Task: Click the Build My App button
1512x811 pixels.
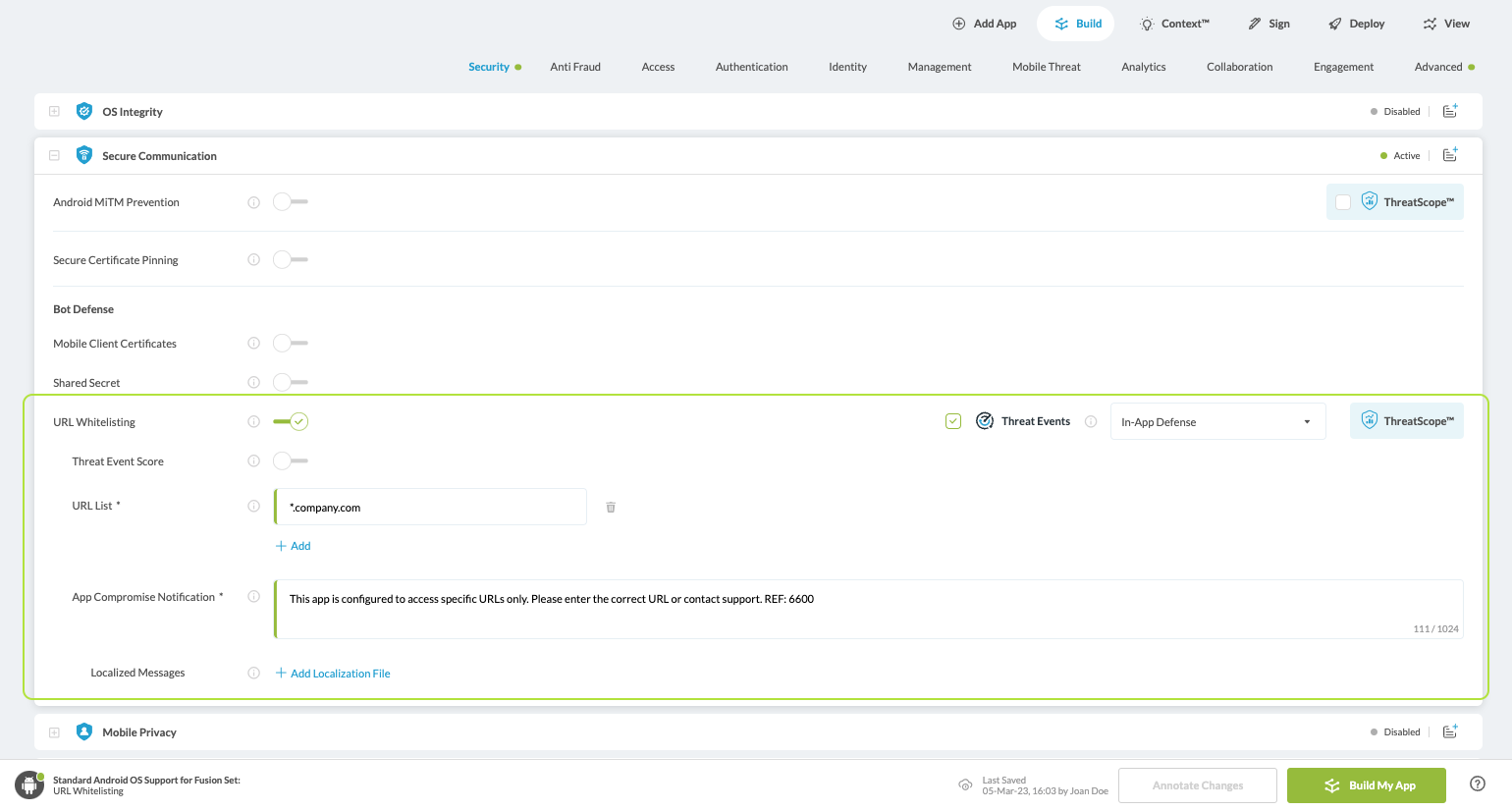Action: [1366, 785]
